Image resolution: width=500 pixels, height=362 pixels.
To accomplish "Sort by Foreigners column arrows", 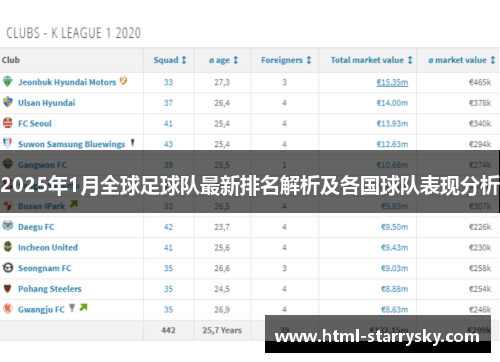I will tap(309, 60).
